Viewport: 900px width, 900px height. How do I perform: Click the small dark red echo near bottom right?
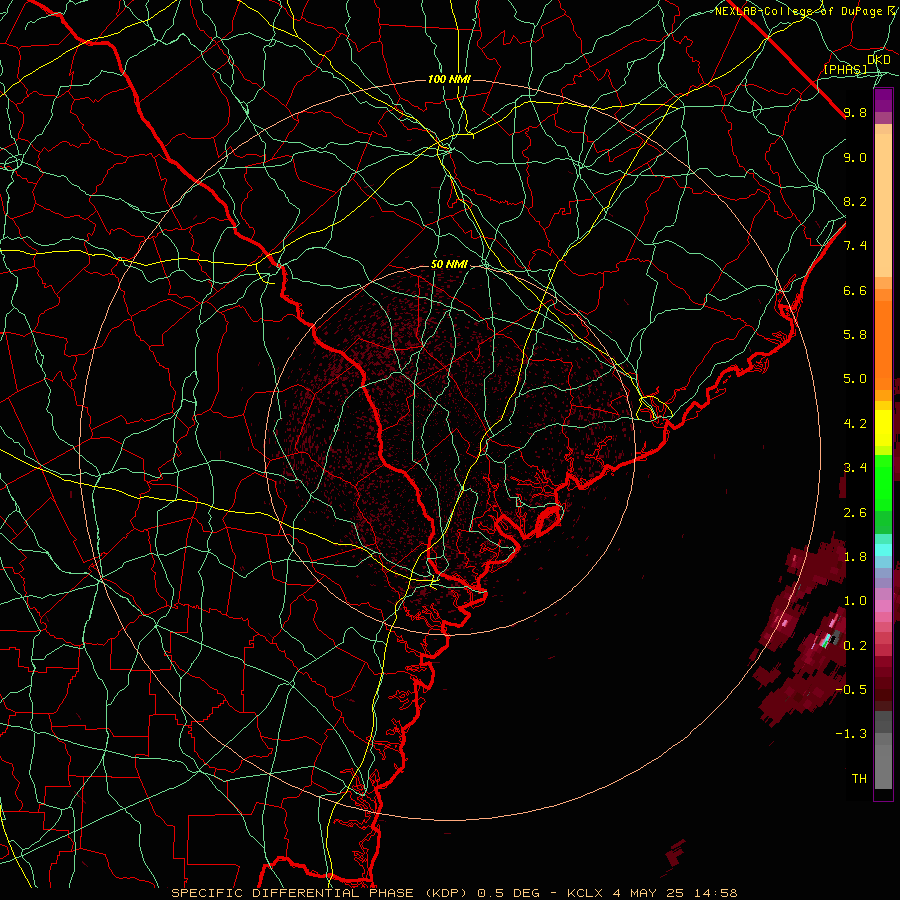coord(676,853)
